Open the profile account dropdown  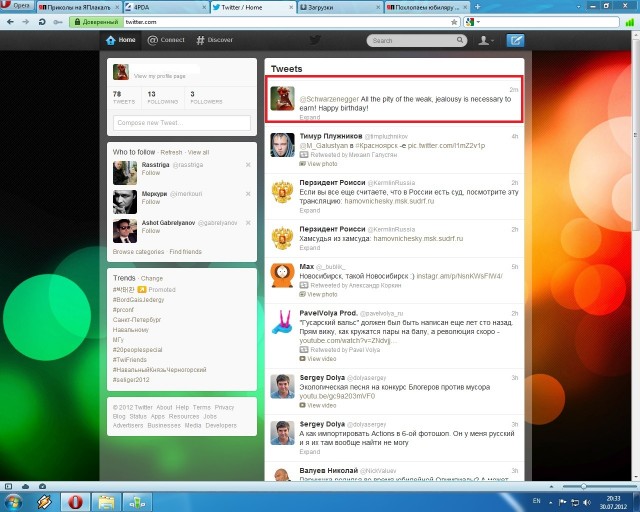pos(486,40)
